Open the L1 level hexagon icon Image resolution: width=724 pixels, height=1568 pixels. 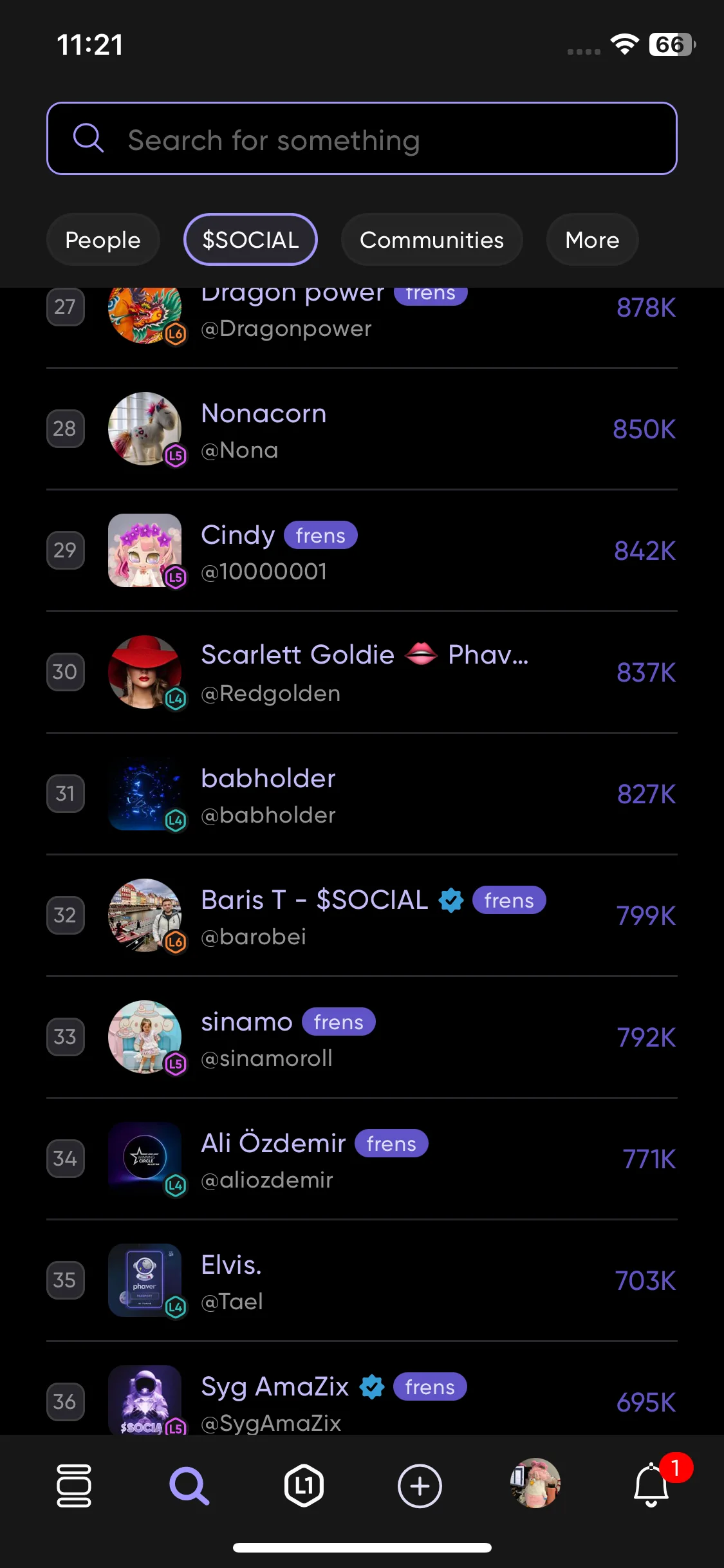pyautogui.click(x=304, y=1486)
